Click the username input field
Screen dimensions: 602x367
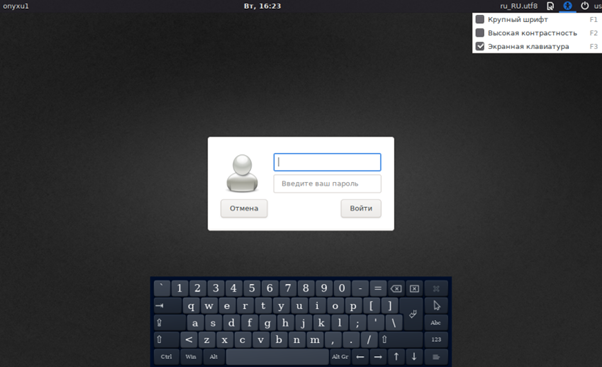(327, 162)
